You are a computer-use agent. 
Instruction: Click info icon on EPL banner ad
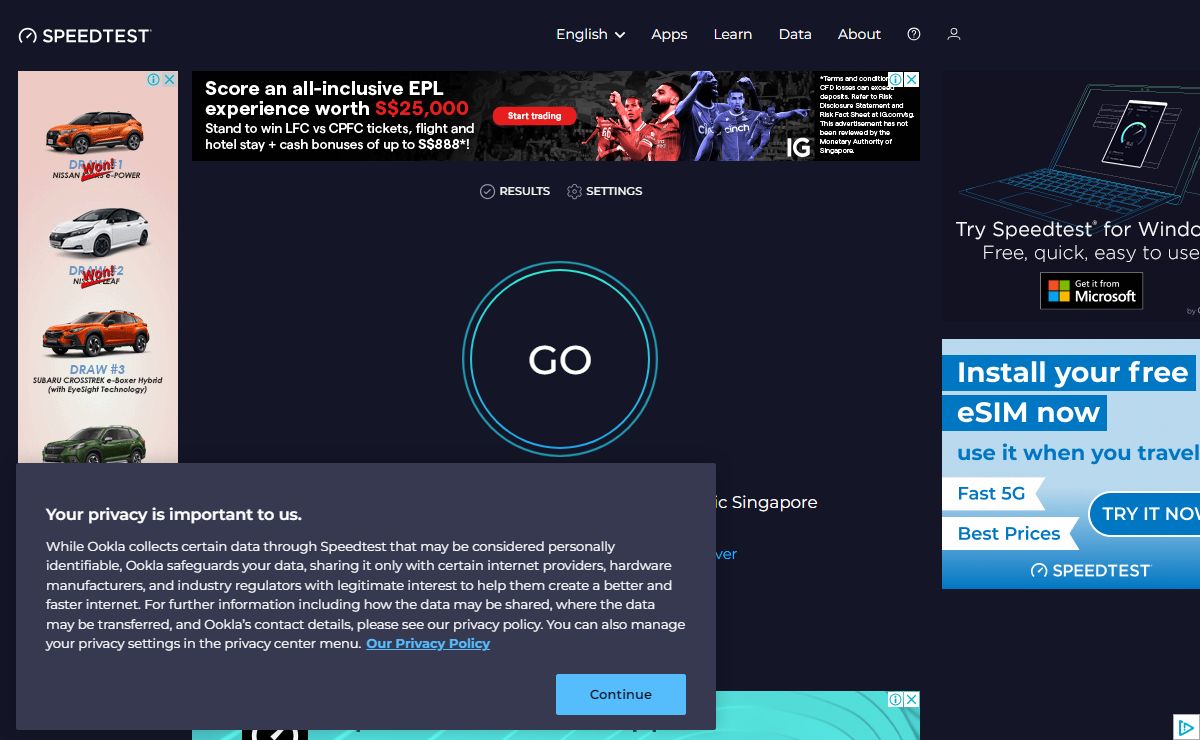tap(897, 80)
